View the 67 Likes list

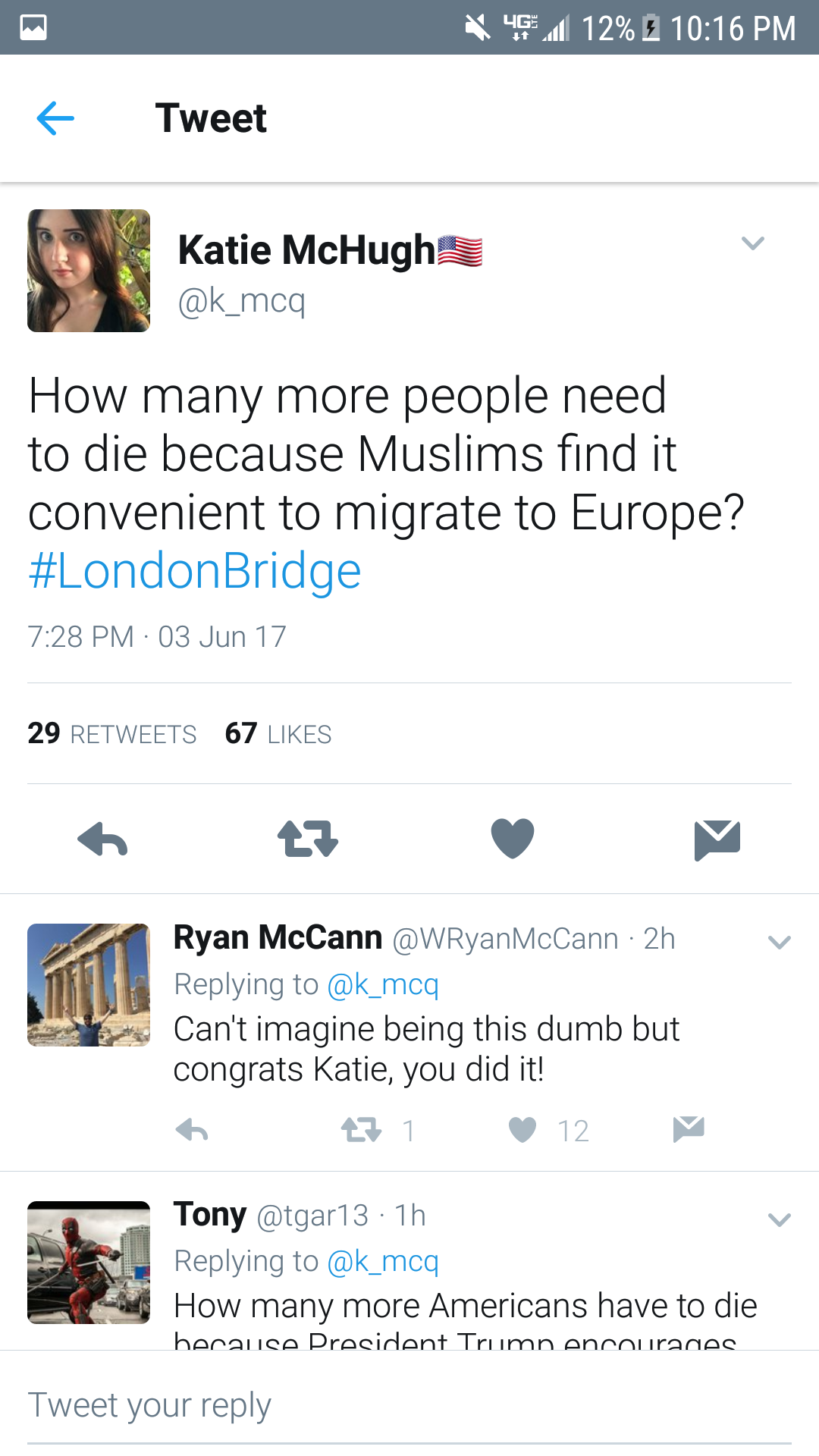tap(278, 733)
